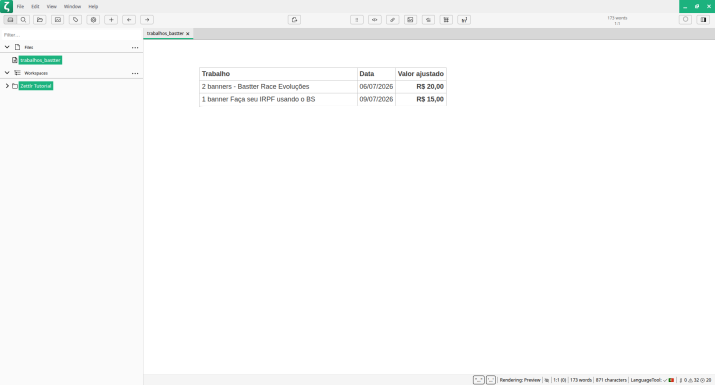The height and width of the screenshot is (385, 715).
Task: Focus the Filter input field
Action: [72, 35]
